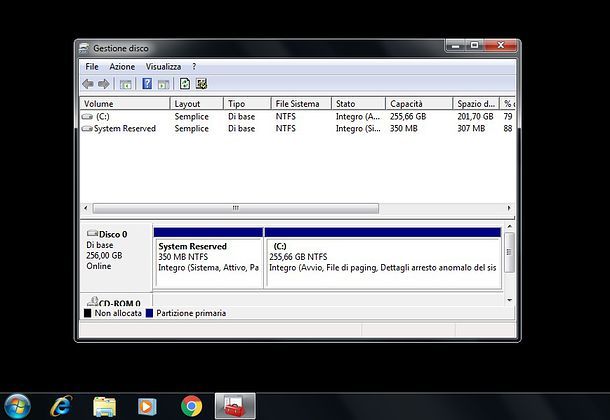Click the action pane toolbar icon
Image resolution: width=610 pixels, height=420 pixels.
[163, 84]
